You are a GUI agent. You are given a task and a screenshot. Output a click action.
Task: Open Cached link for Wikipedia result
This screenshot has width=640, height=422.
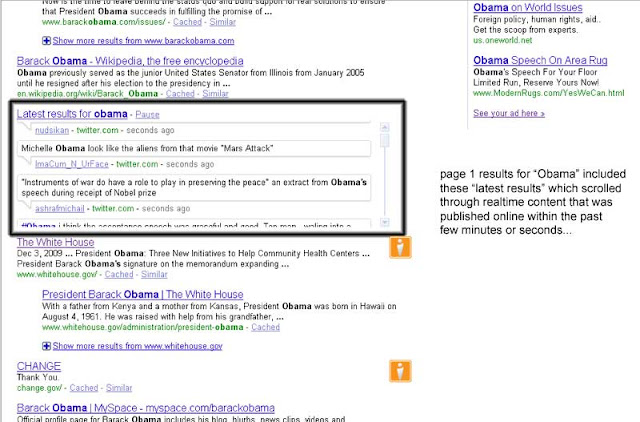coord(180,94)
